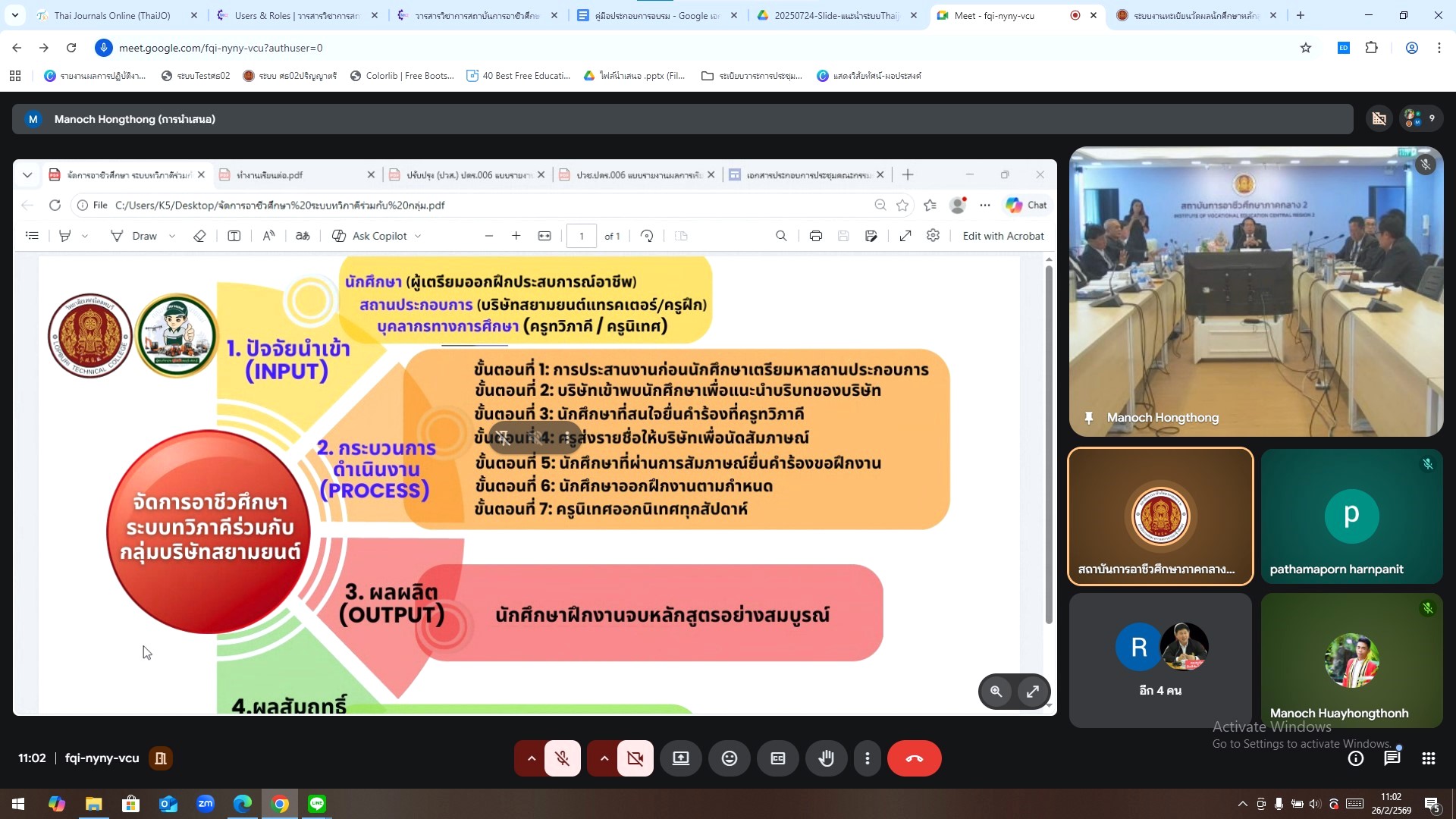Open the emoji reactions button

pos(729,758)
